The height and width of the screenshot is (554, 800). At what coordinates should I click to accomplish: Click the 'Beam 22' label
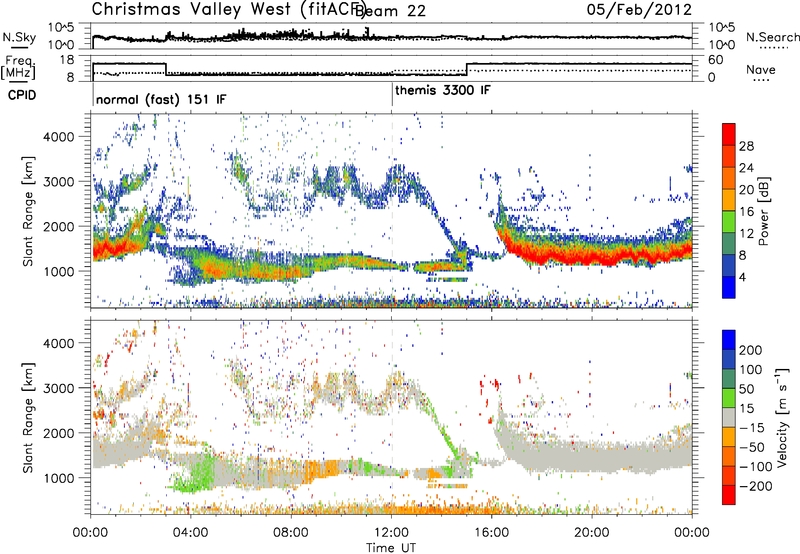[x=390, y=11]
